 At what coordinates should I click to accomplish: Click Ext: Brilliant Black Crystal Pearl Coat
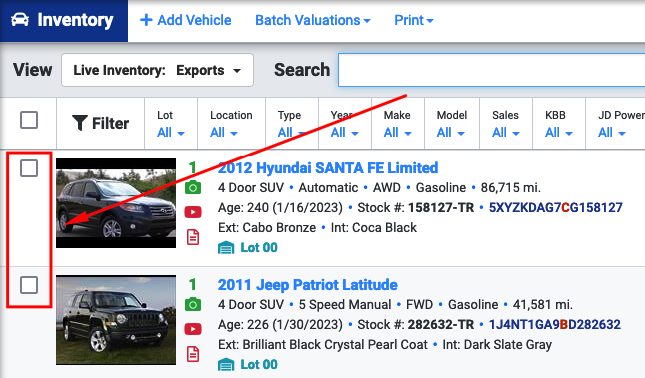(x=323, y=344)
